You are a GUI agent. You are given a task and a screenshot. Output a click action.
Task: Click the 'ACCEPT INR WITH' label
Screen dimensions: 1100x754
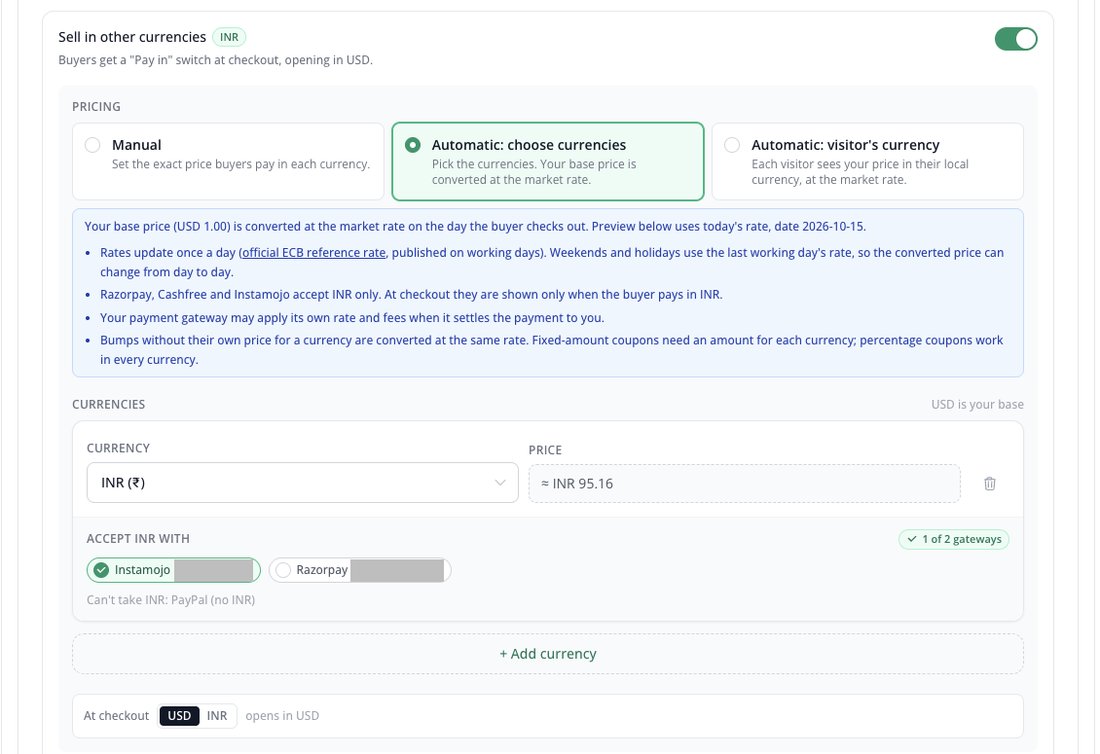138,539
